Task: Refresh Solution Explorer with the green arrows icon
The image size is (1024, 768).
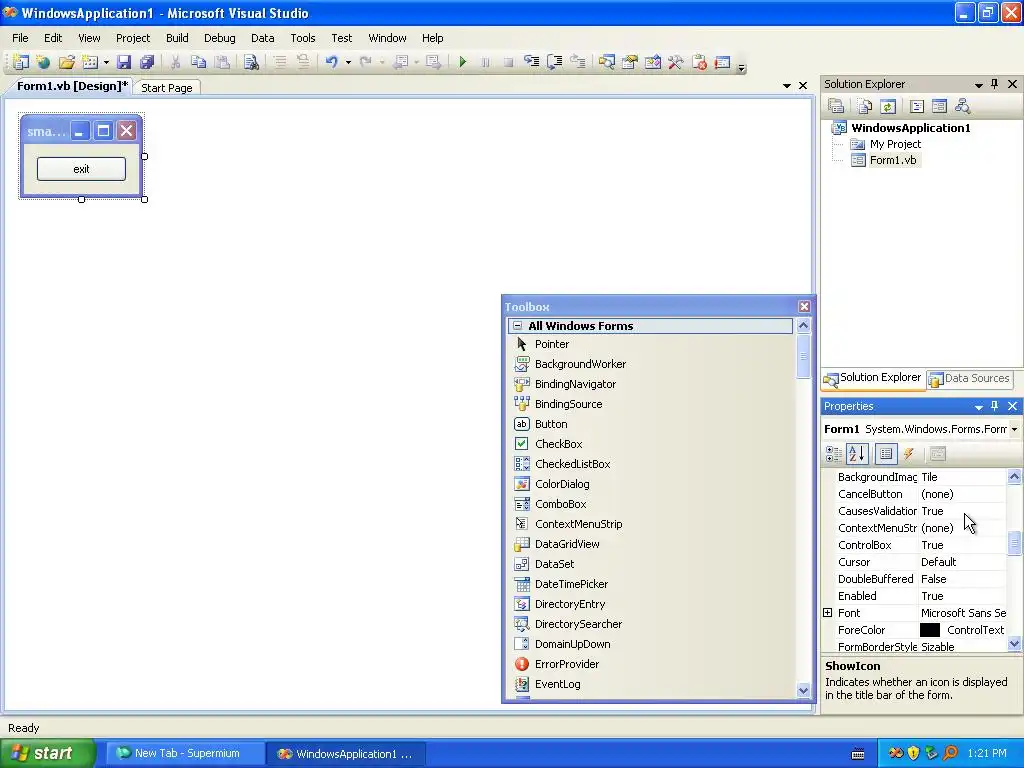Action: click(888, 106)
